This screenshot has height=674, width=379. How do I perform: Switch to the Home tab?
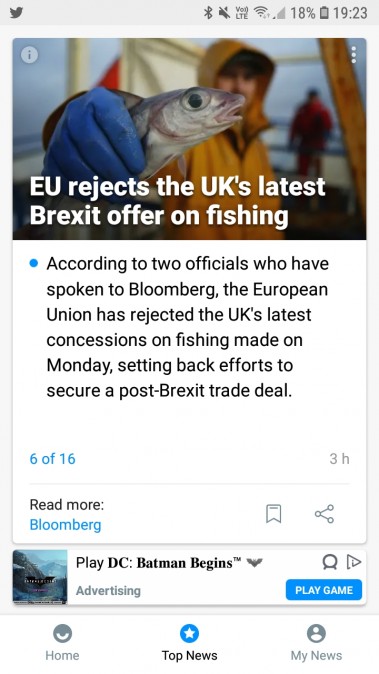click(62, 643)
